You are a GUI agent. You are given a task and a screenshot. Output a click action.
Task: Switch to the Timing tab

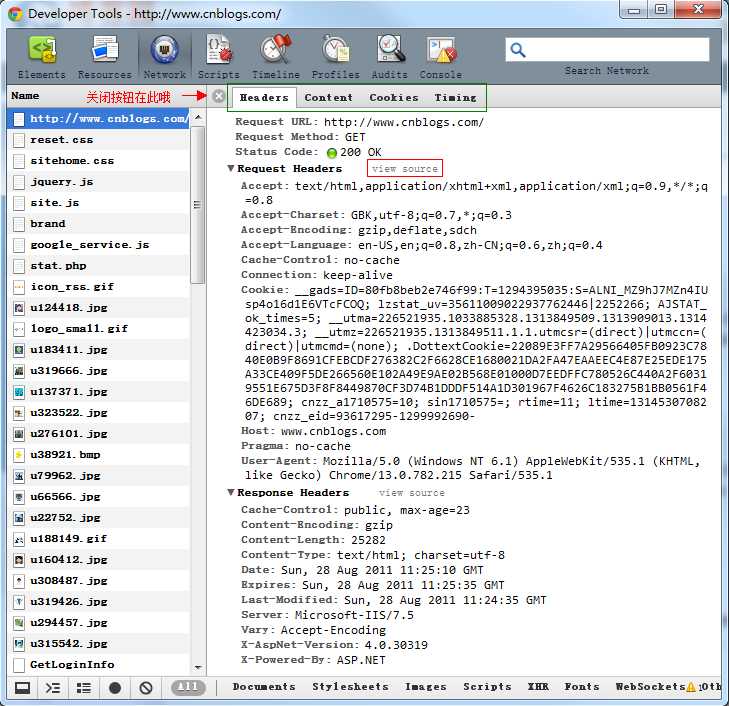click(x=456, y=98)
